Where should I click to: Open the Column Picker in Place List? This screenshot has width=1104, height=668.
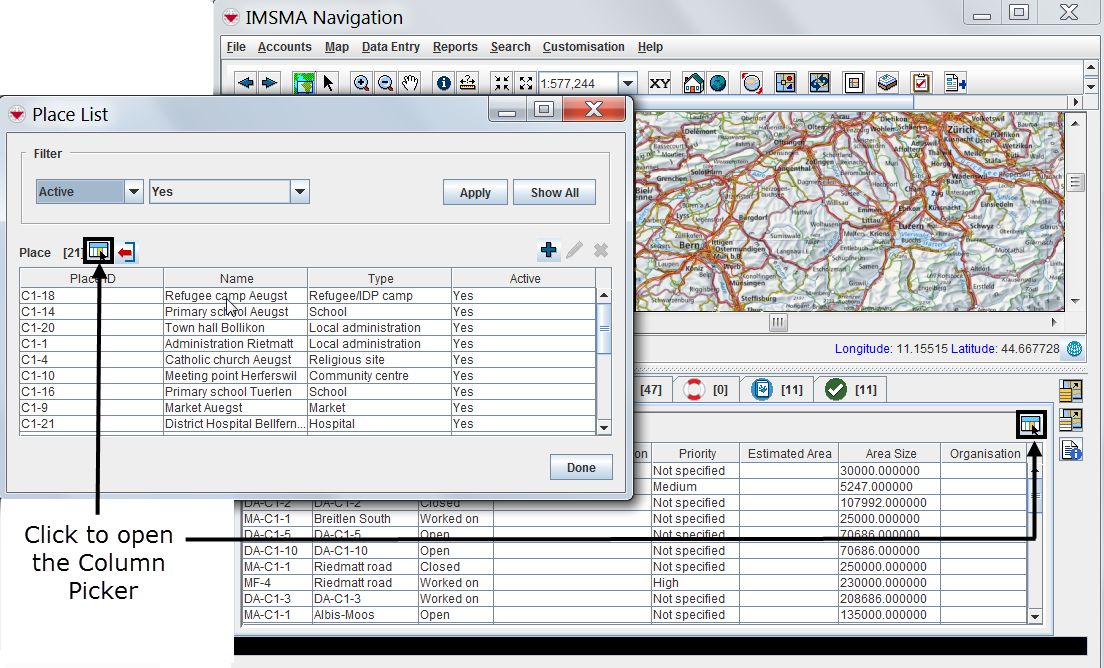pyautogui.click(x=98, y=252)
